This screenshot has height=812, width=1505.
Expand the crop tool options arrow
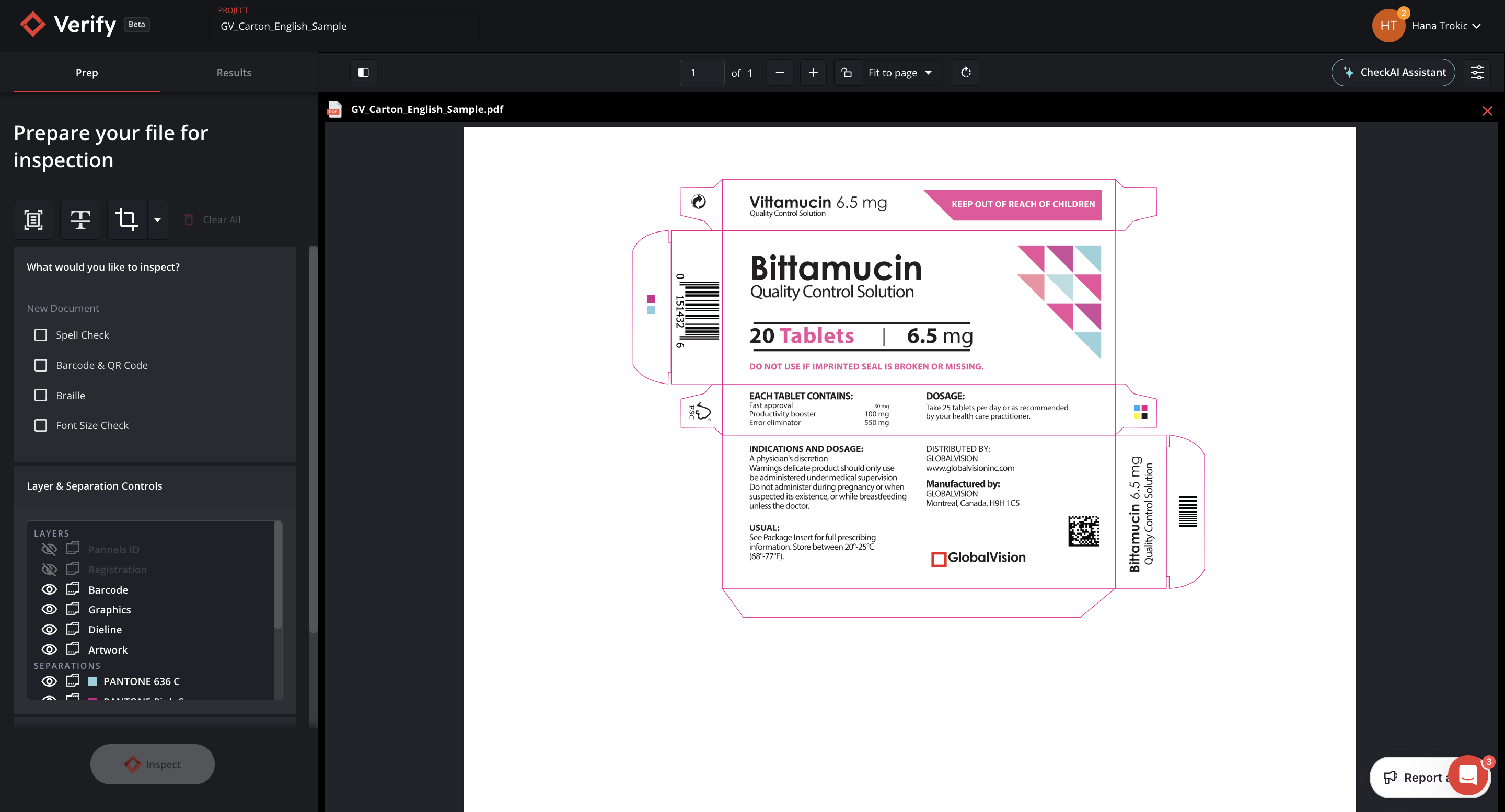pyautogui.click(x=157, y=219)
